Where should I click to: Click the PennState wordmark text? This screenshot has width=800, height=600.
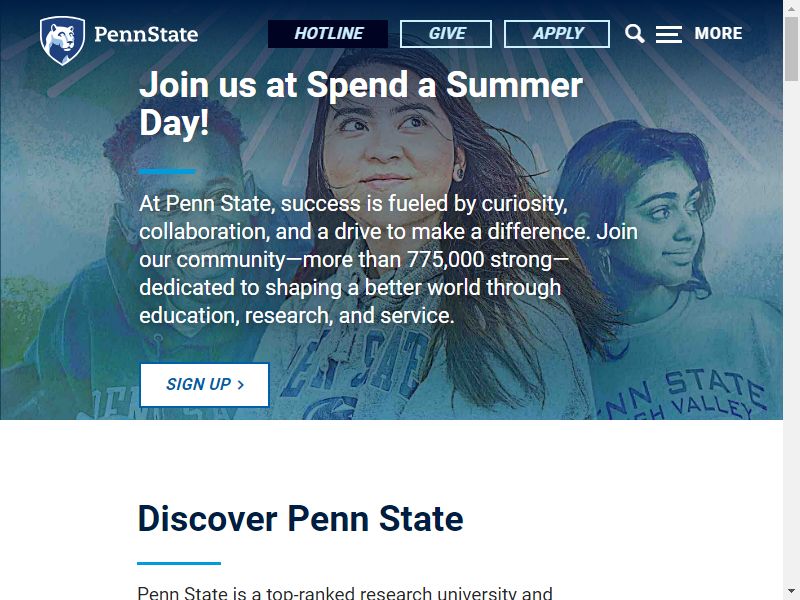click(x=146, y=35)
